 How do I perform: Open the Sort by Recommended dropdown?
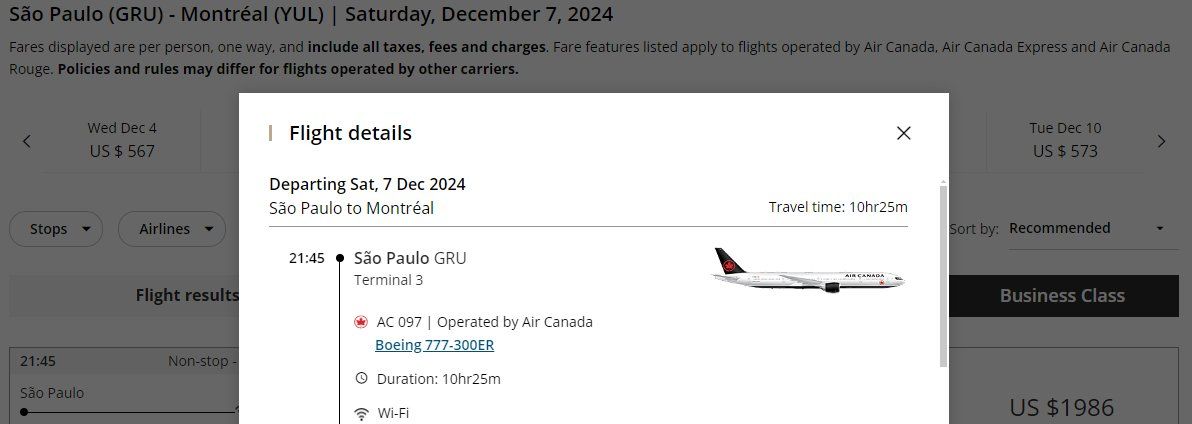click(x=1086, y=228)
